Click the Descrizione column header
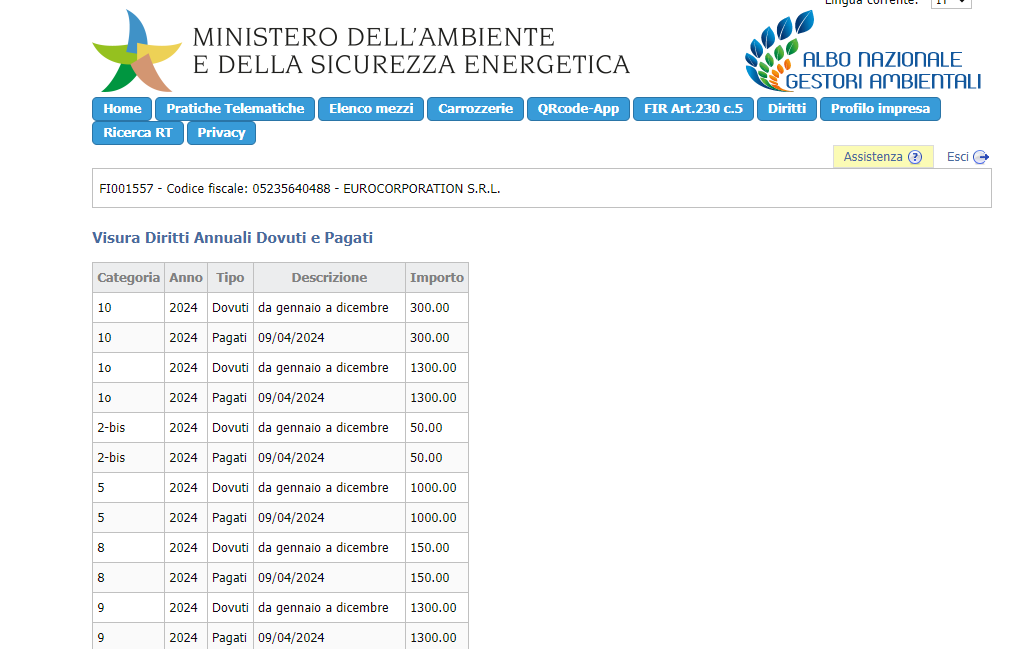Viewport: 1025px width, 649px height. [x=329, y=278]
